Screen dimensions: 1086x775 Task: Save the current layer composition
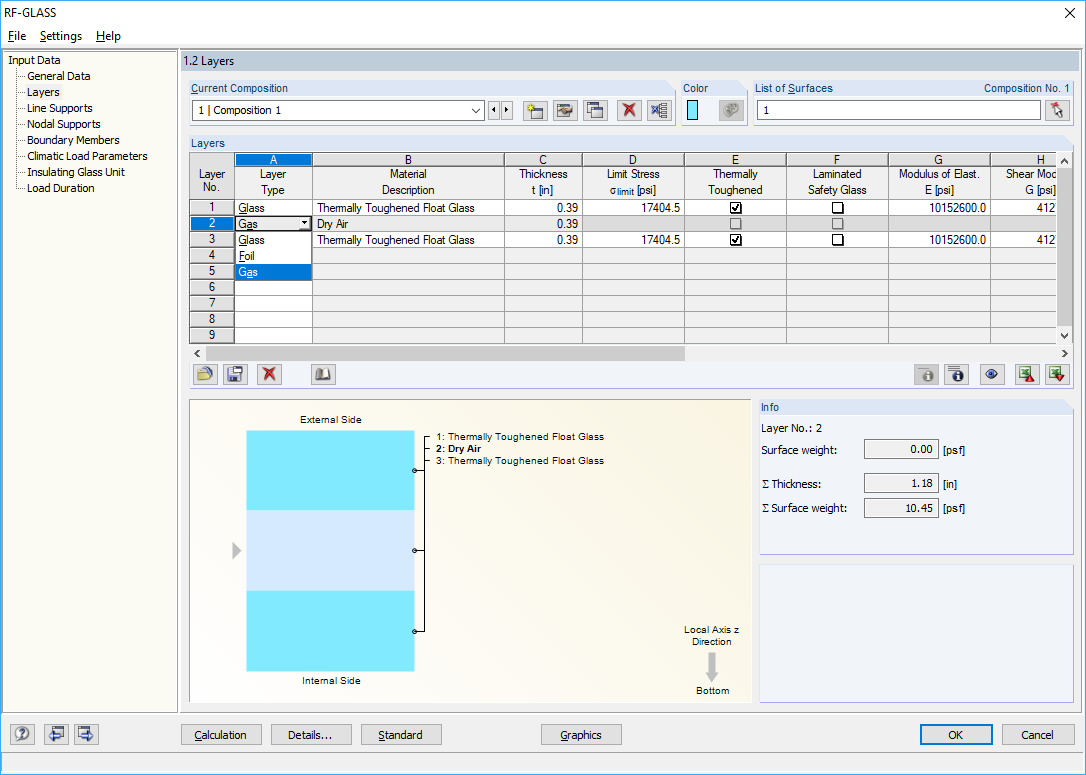click(235, 374)
